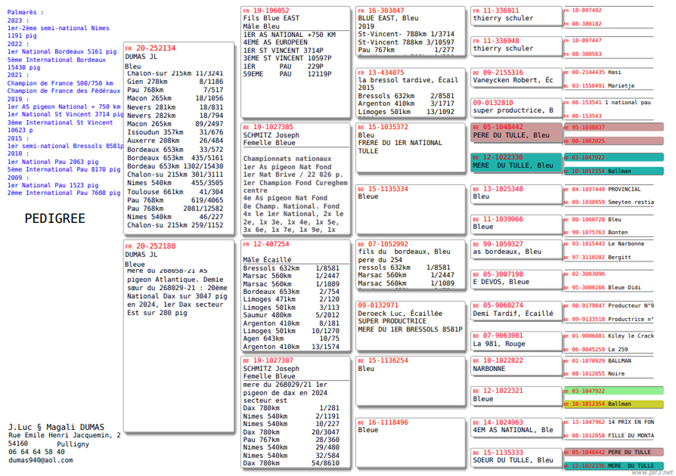Select phone number 06 64 64 58 40
Viewport: 676px width, 476px height.
(37, 452)
